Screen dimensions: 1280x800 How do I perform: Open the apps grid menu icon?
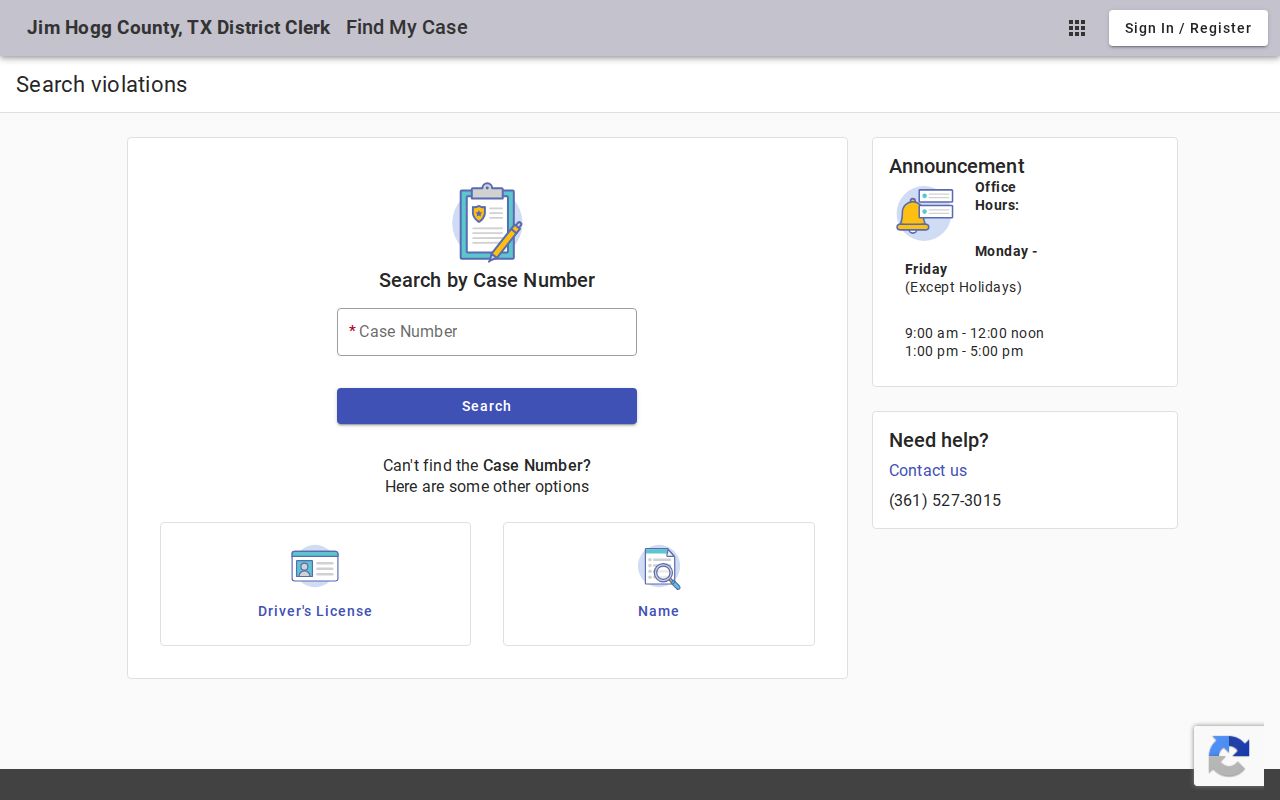click(x=1077, y=28)
